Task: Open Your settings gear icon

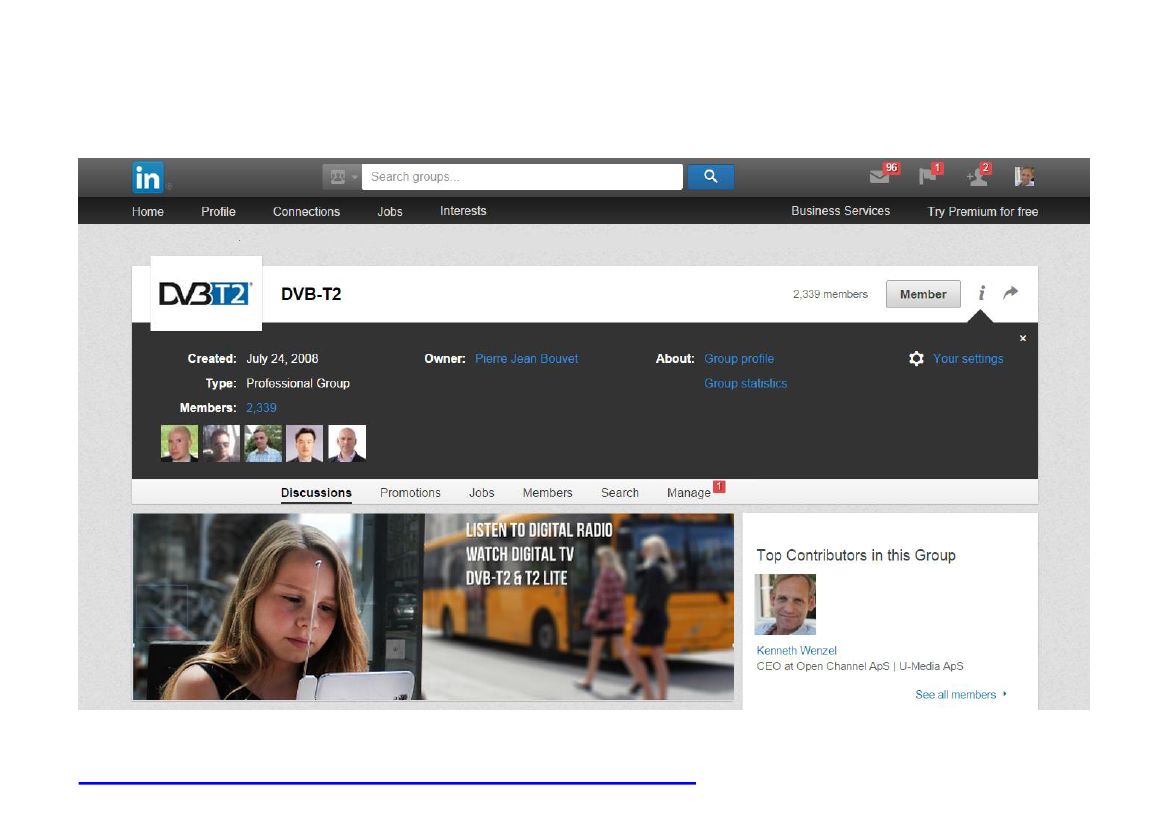Action: pyautogui.click(x=916, y=358)
